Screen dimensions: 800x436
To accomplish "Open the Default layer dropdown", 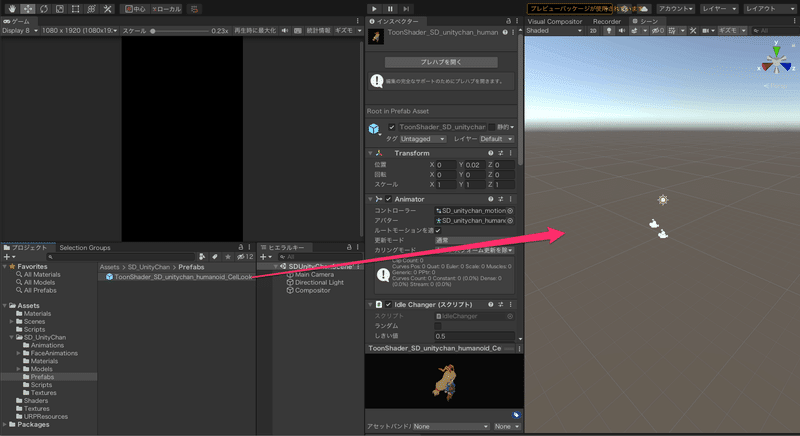I will click(496, 139).
